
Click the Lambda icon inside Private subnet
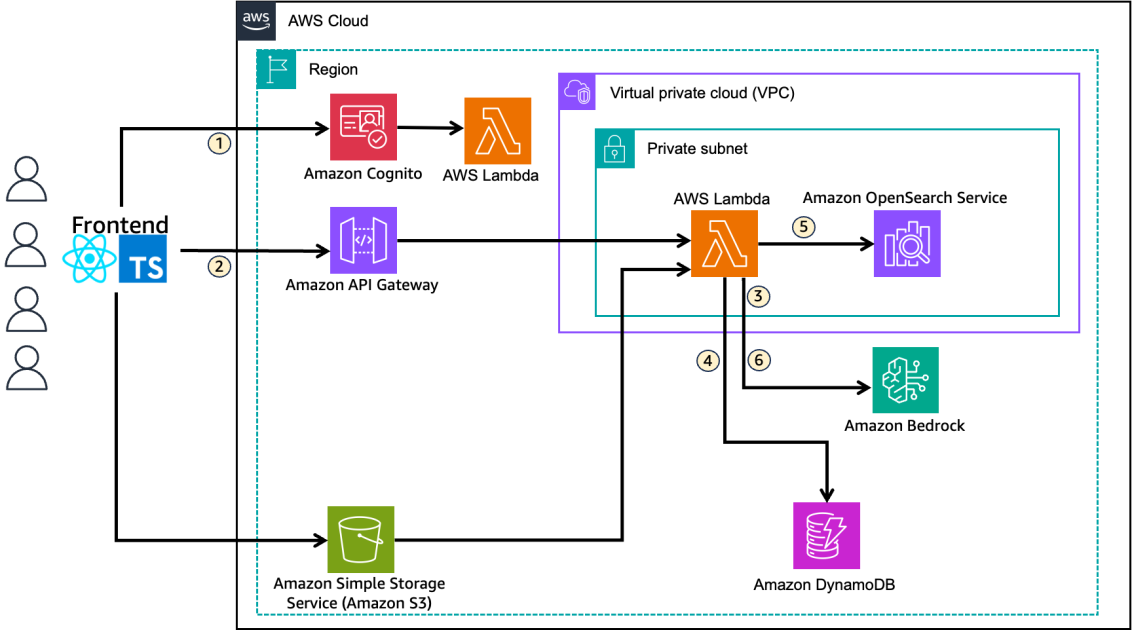(x=724, y=244)
